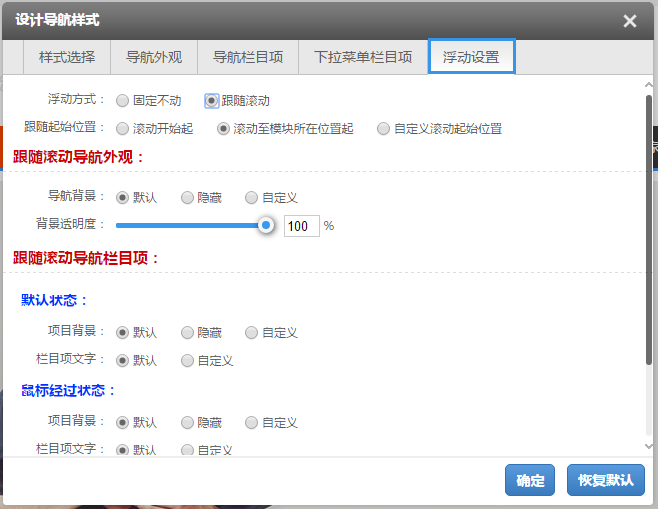Set 鼠标经过状态 项目背景 to 隐藏

click(187, 423)
